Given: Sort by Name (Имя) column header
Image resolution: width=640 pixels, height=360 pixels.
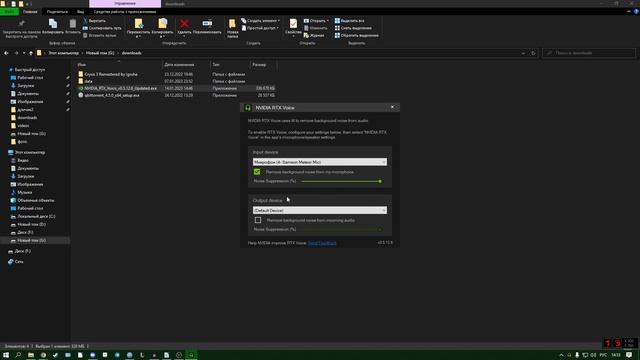Looking at the screenshot, I should pyautogui.click(x=119, y=64).
